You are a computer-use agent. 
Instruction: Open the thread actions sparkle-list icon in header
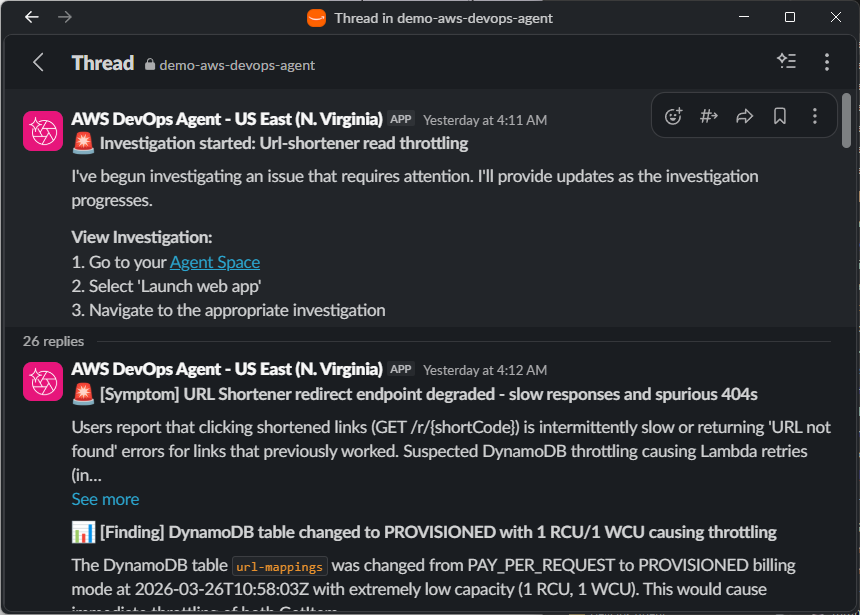pyautogui.click(x=787, y=61)
